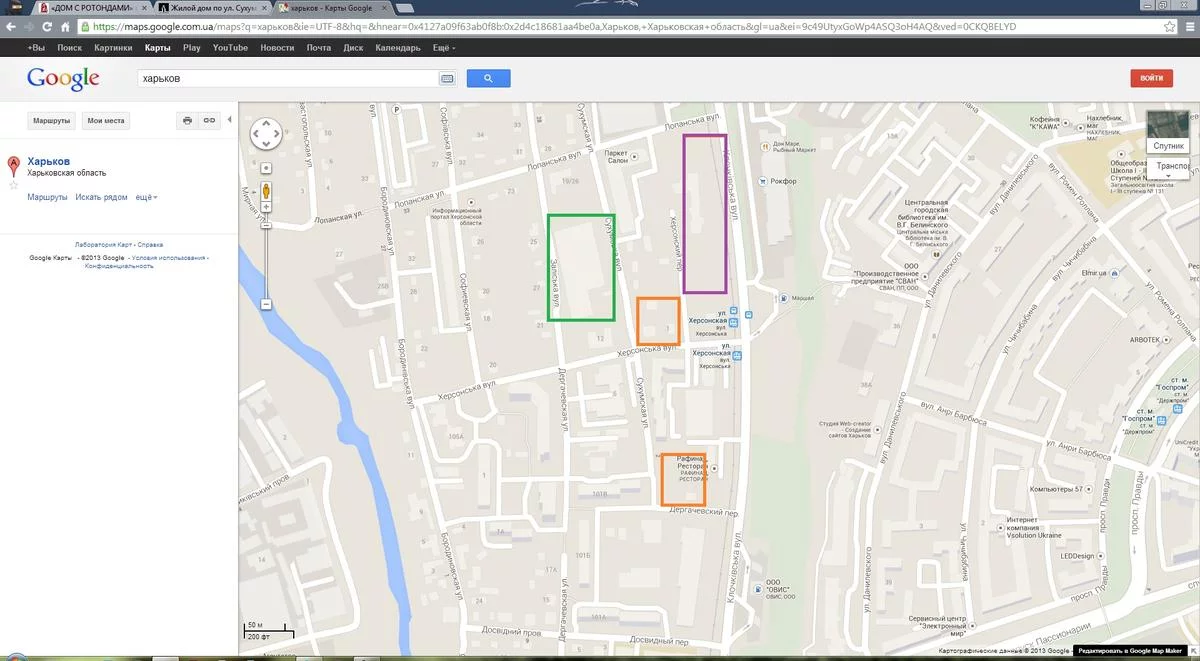This screenshot has height=661, width=1200.
Task: Select the харьков - Карты Google tab
Action: pyautogui.click(x=333, y=7)
